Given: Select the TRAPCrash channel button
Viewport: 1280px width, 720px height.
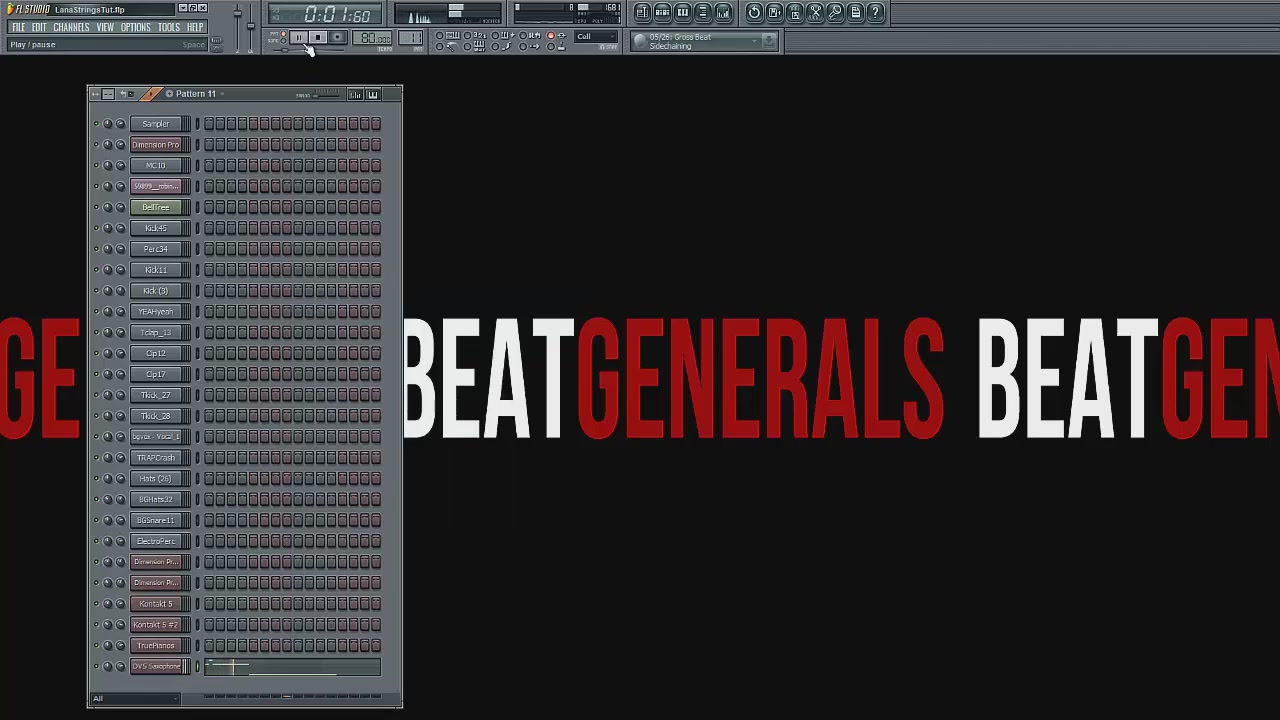Looking at the screenshot, I should (156, 458).
